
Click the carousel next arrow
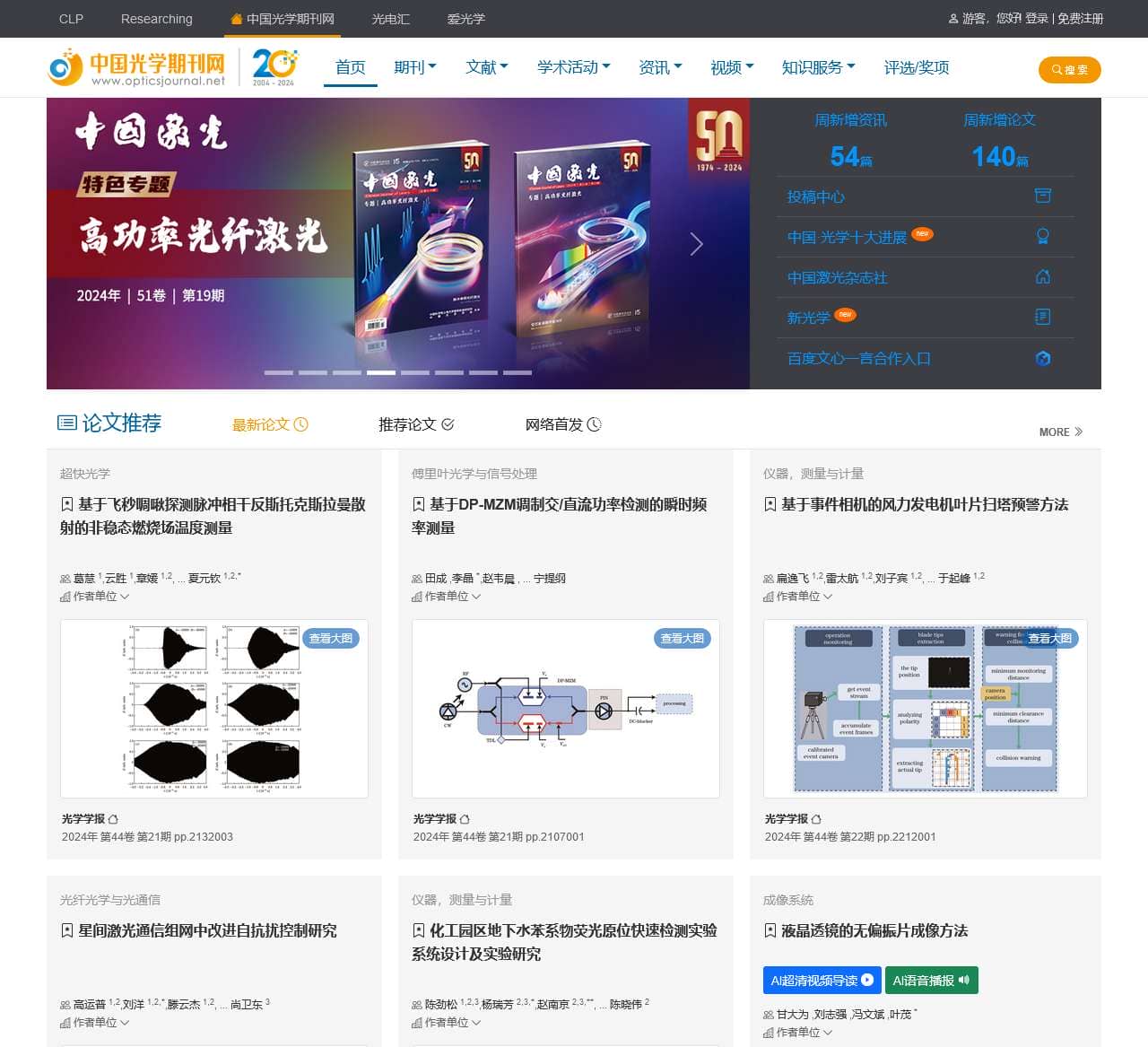697,243
